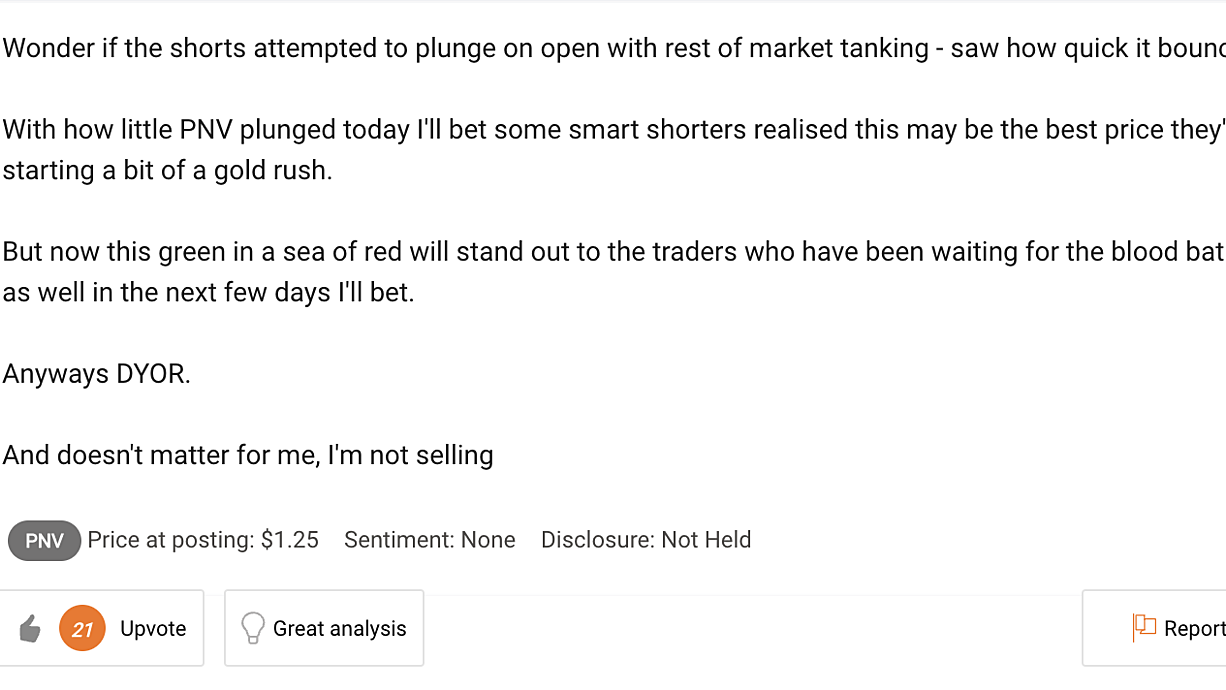This screenshot has width=1226, height=690.
Task: Click the lightbulb icon beside Great analysis
Action: click(x=253, y=628)
